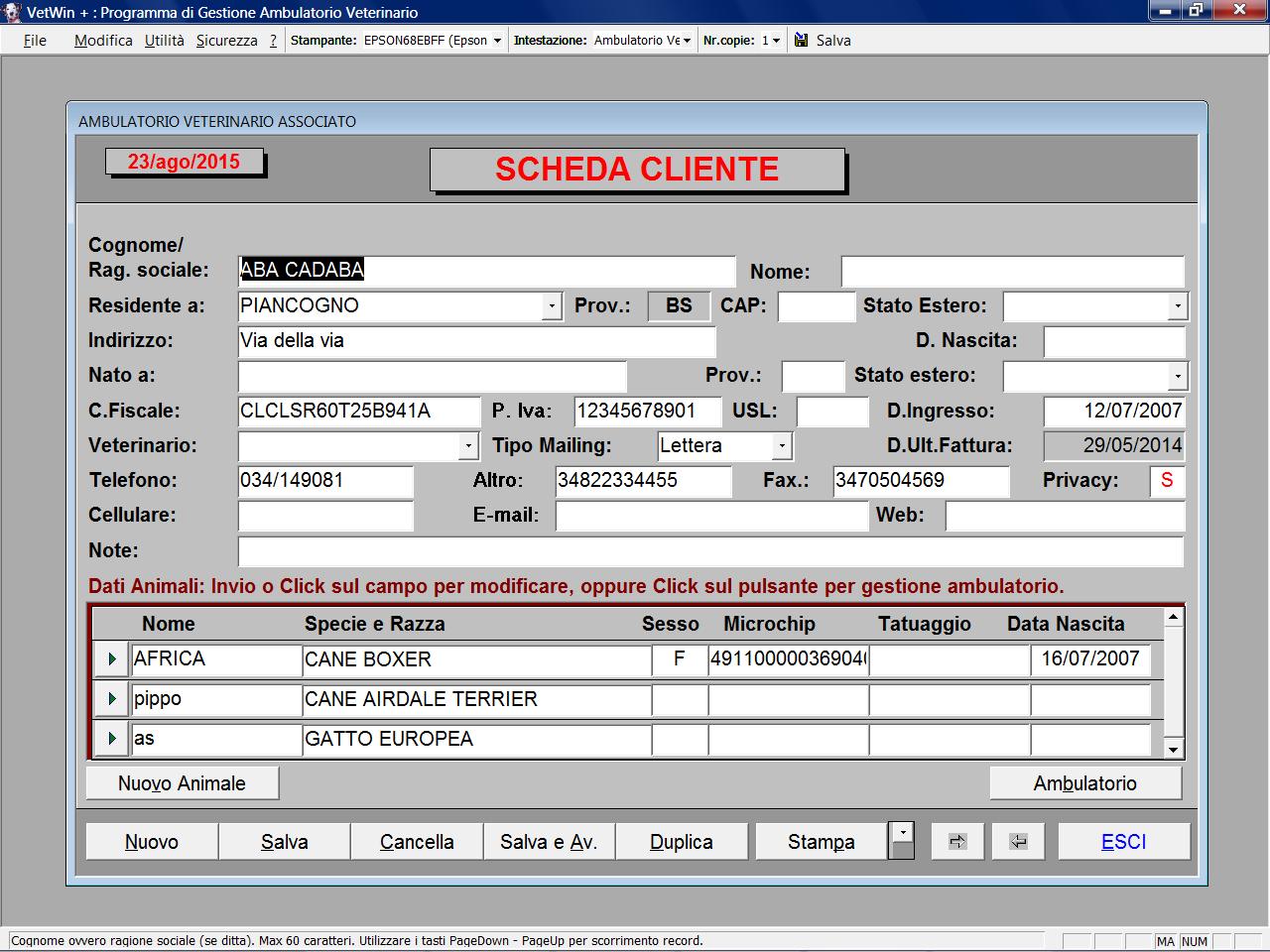Click the D. Nascita input field
Image resolution: width=1270 pixels, height=952 pixels.
pos(1114,341)
